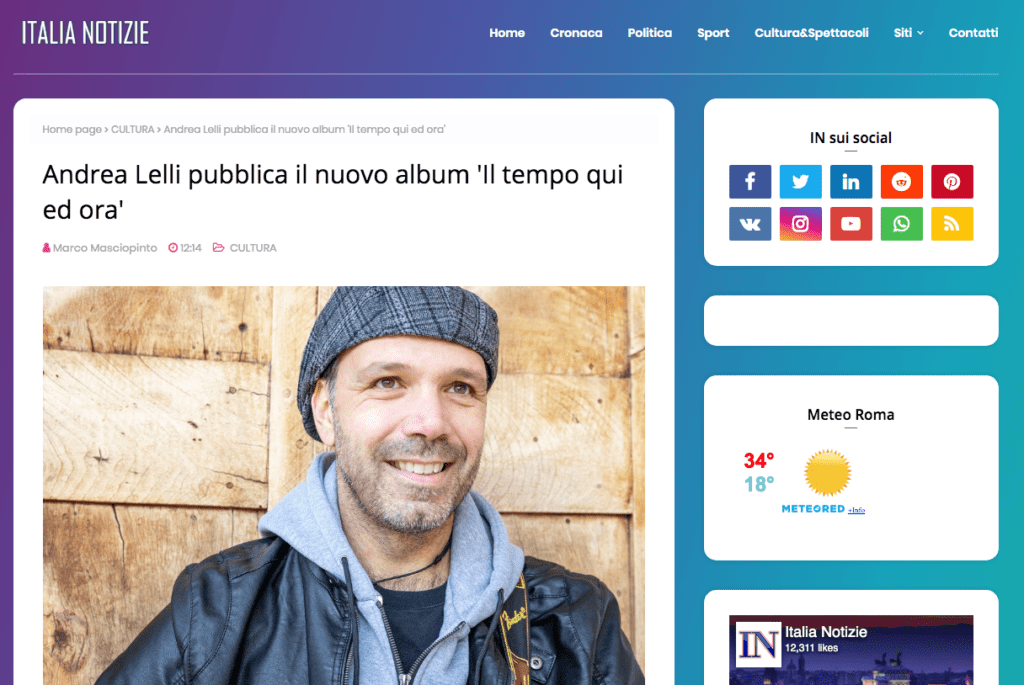
Task: Open the LinkedIn social icon
Action: coord(851,182)
